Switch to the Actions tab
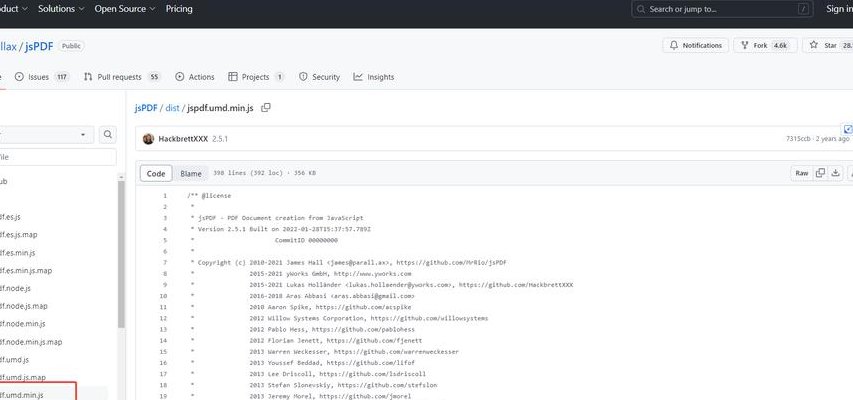853x400 pixels. [x=195, y=77]
